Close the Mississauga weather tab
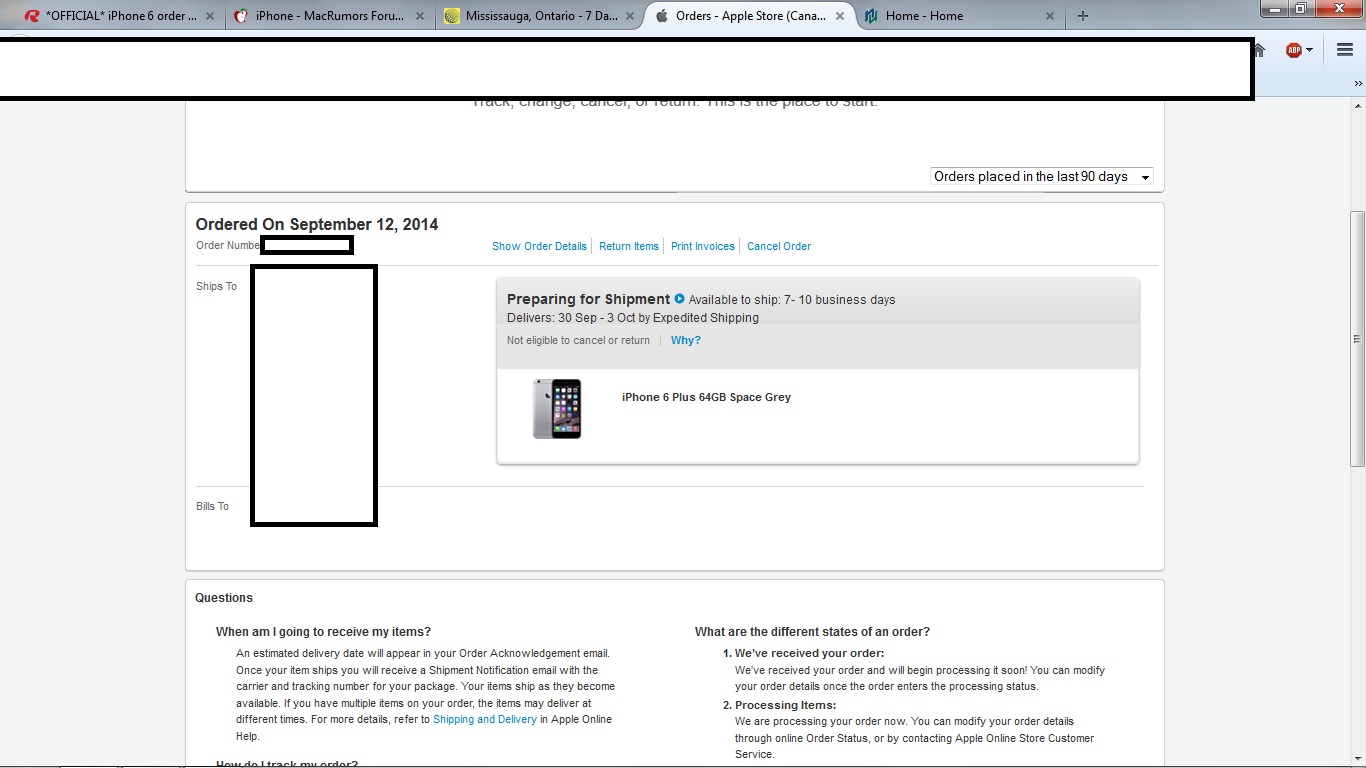Screen dimensions: 1366x768 pos(629,16)
